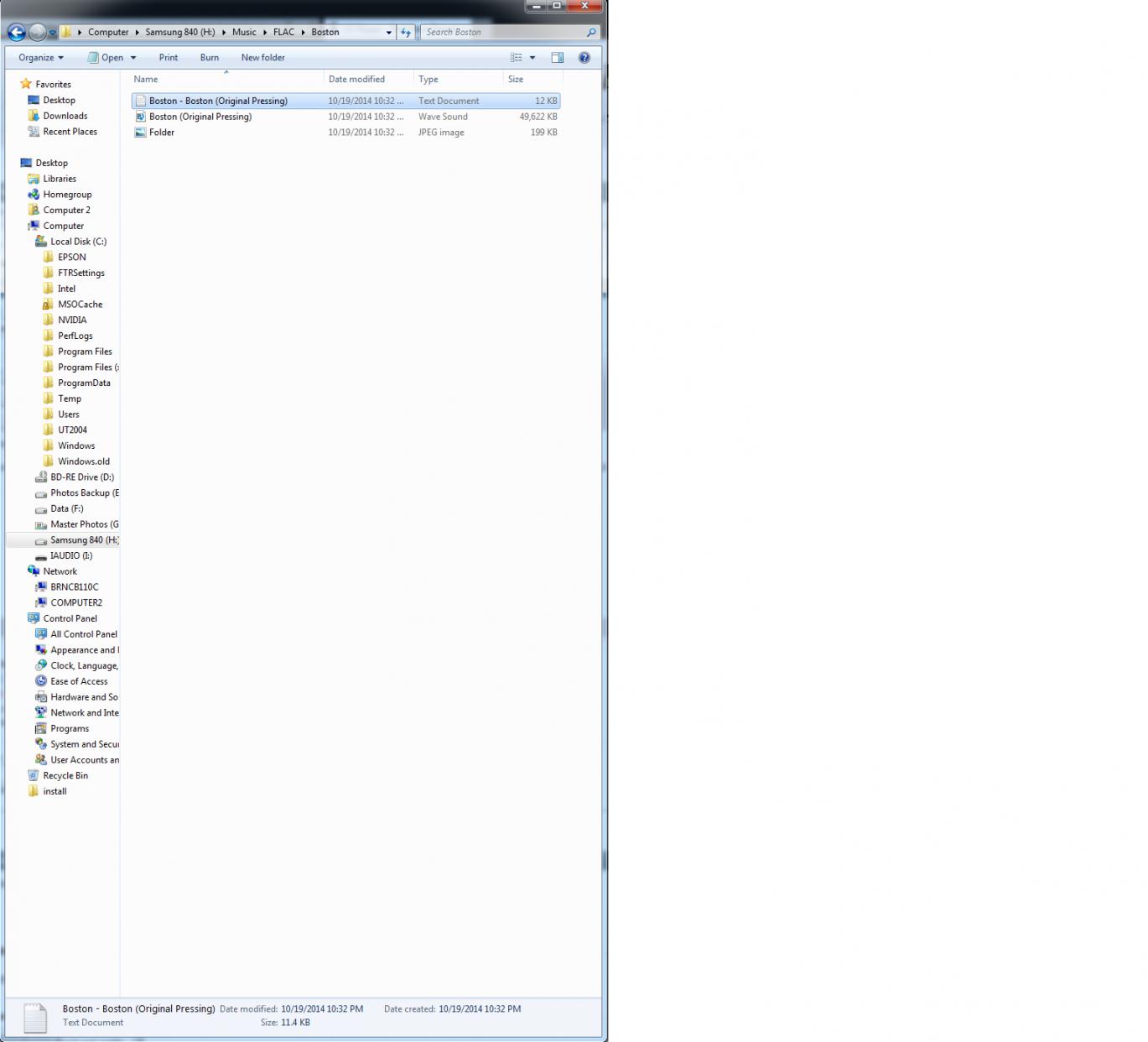Screen dimensions: 1148x1042
Task: Toggle the preview pane icon
Action: pos(557,58)
